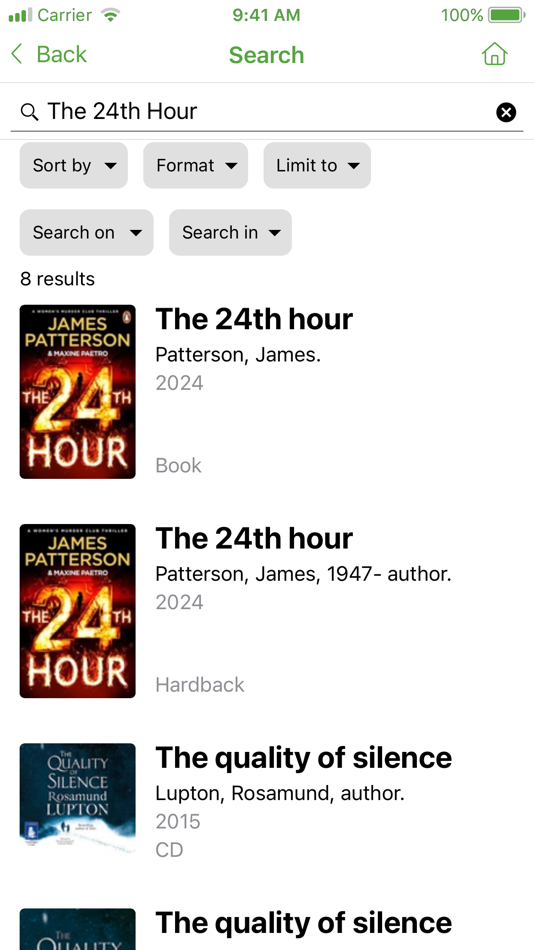Tap the Wi-Fi icon in status bar
Viewport: 534px width, 950px height.
(x=110, y=15)
